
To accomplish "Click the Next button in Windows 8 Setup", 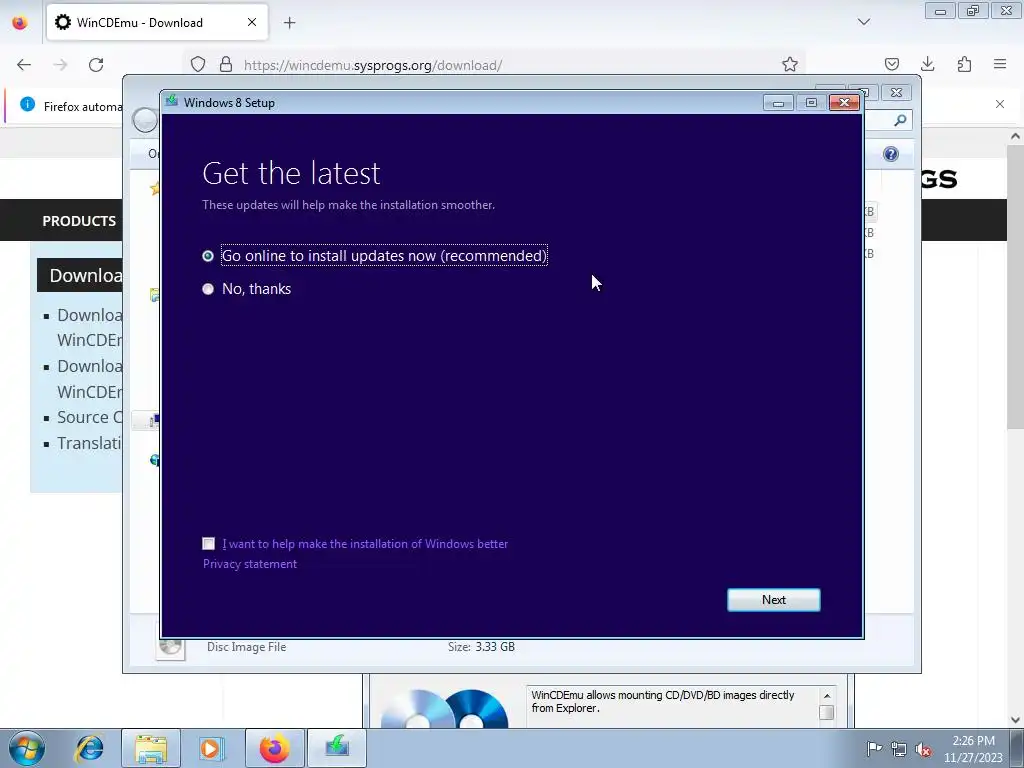I will (x=773, y=600).
